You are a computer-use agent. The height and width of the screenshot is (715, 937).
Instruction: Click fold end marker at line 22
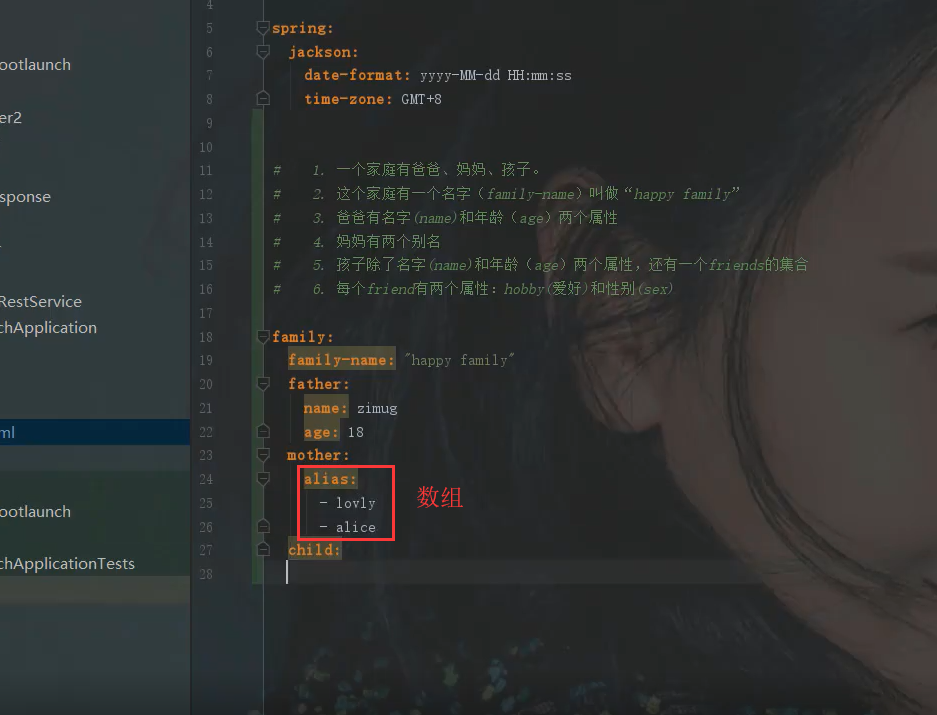(263, 431)
